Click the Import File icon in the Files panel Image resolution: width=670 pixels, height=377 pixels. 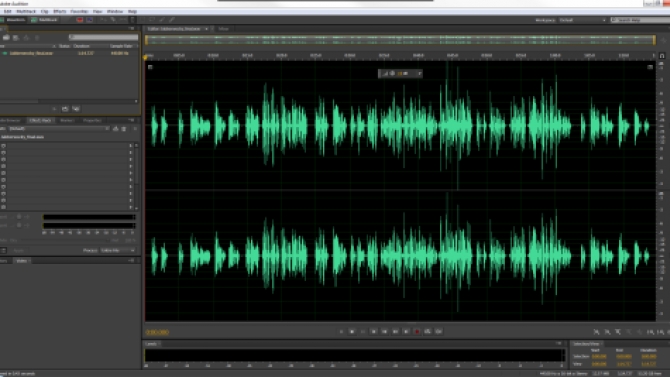click(16, 38)
